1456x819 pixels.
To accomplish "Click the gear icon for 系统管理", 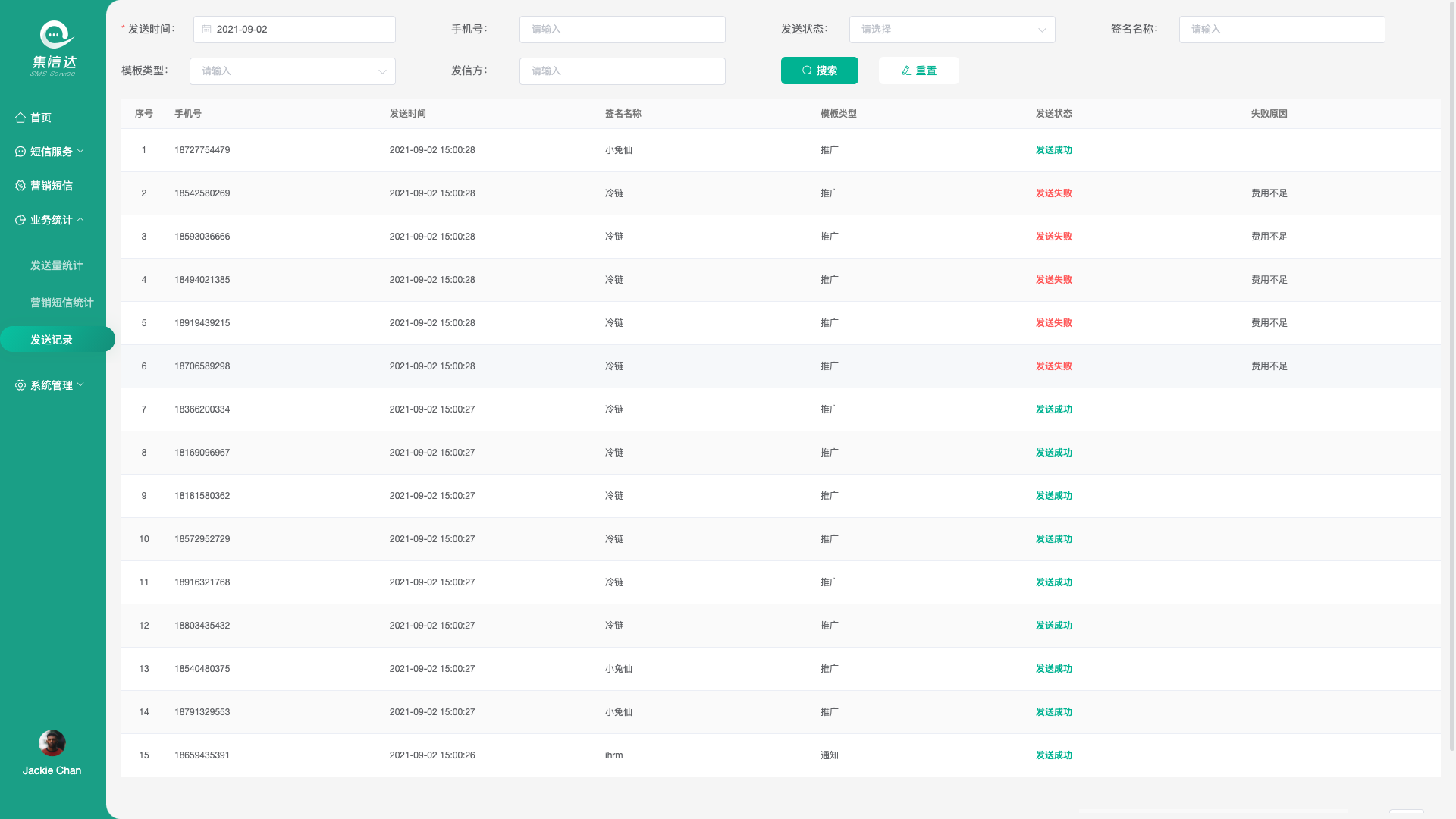I will 20,385.
